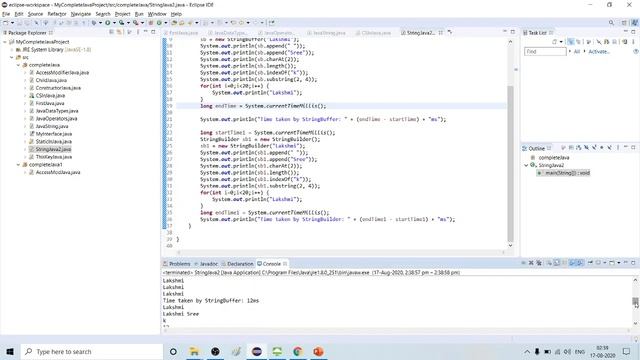The image size is (640, 360).
Task: Open the JavaString.java editor tab
Action: coord(327,33)
